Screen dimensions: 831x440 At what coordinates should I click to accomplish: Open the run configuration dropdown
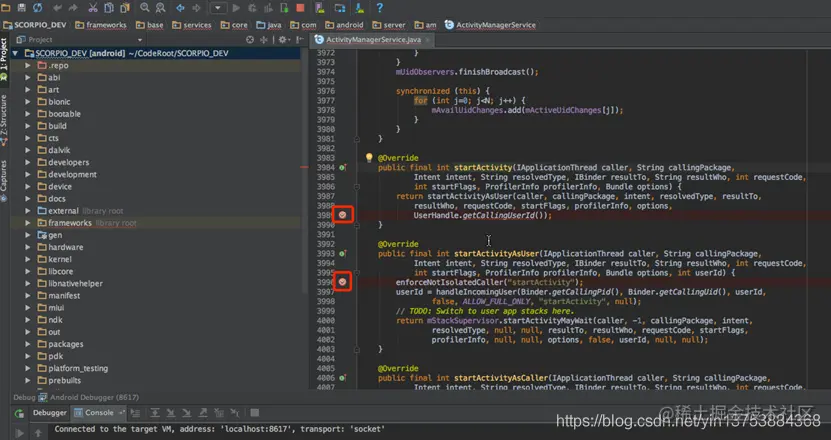(x=218, y=8)
